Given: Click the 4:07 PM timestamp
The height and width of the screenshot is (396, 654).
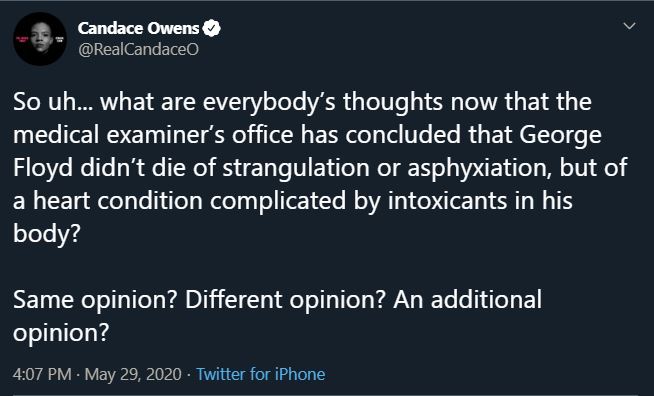Looking at the screenshot, I should click(42, 374).
